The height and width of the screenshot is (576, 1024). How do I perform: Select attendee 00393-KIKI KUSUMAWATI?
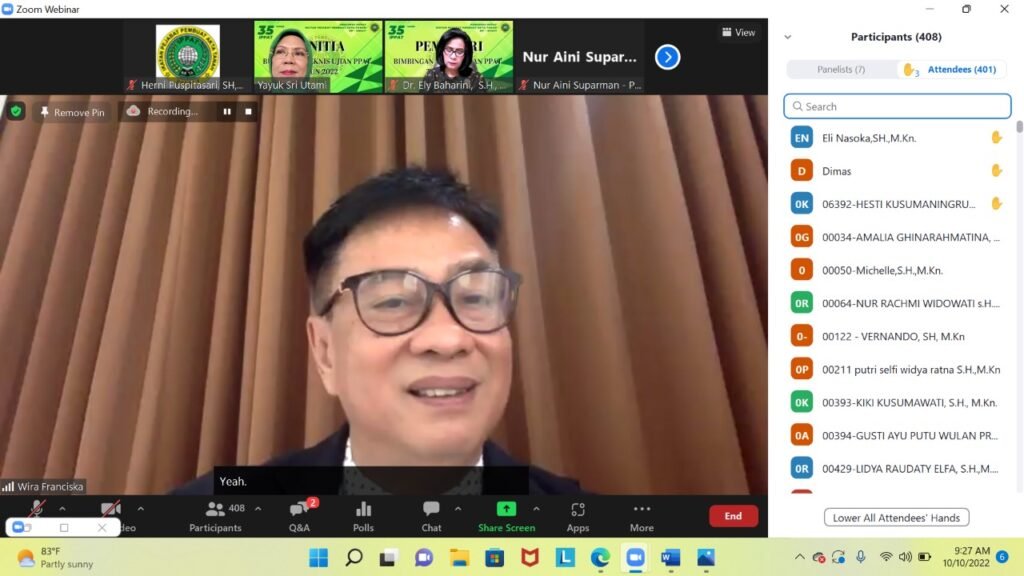(899, 402)
